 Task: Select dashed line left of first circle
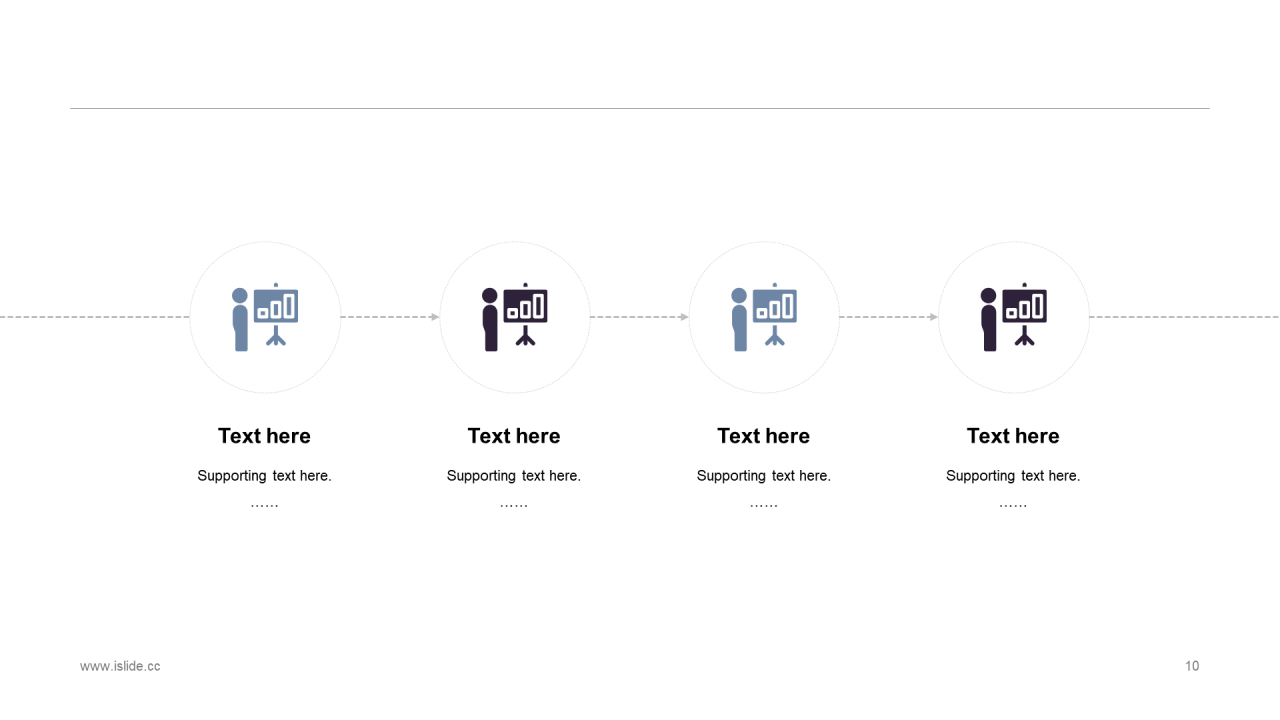pyautogui.click(x=95, y=317)
